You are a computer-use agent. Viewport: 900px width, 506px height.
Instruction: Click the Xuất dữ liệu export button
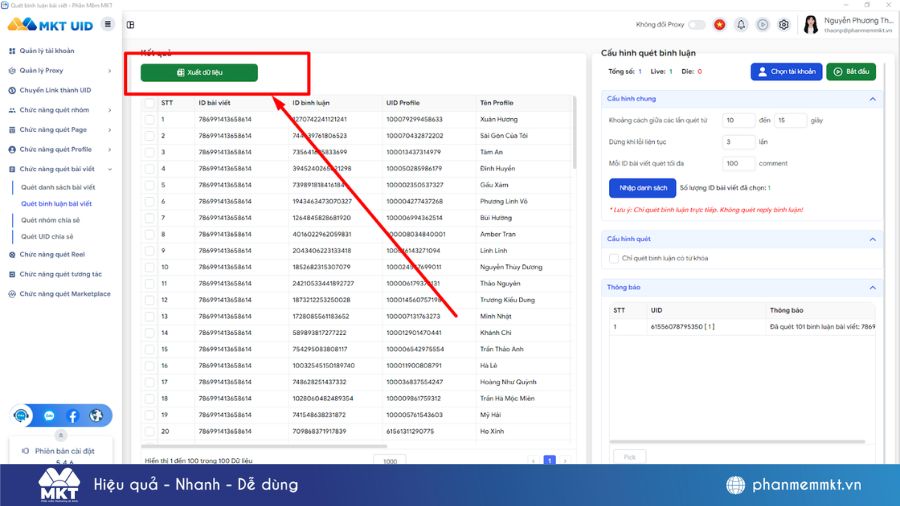(x=199, y=72)
